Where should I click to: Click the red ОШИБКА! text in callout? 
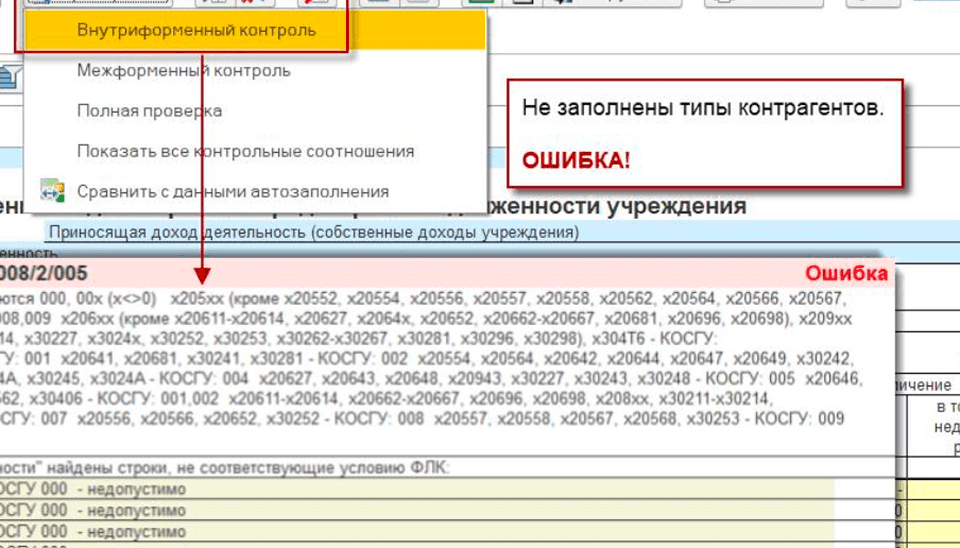click(576, 160)
